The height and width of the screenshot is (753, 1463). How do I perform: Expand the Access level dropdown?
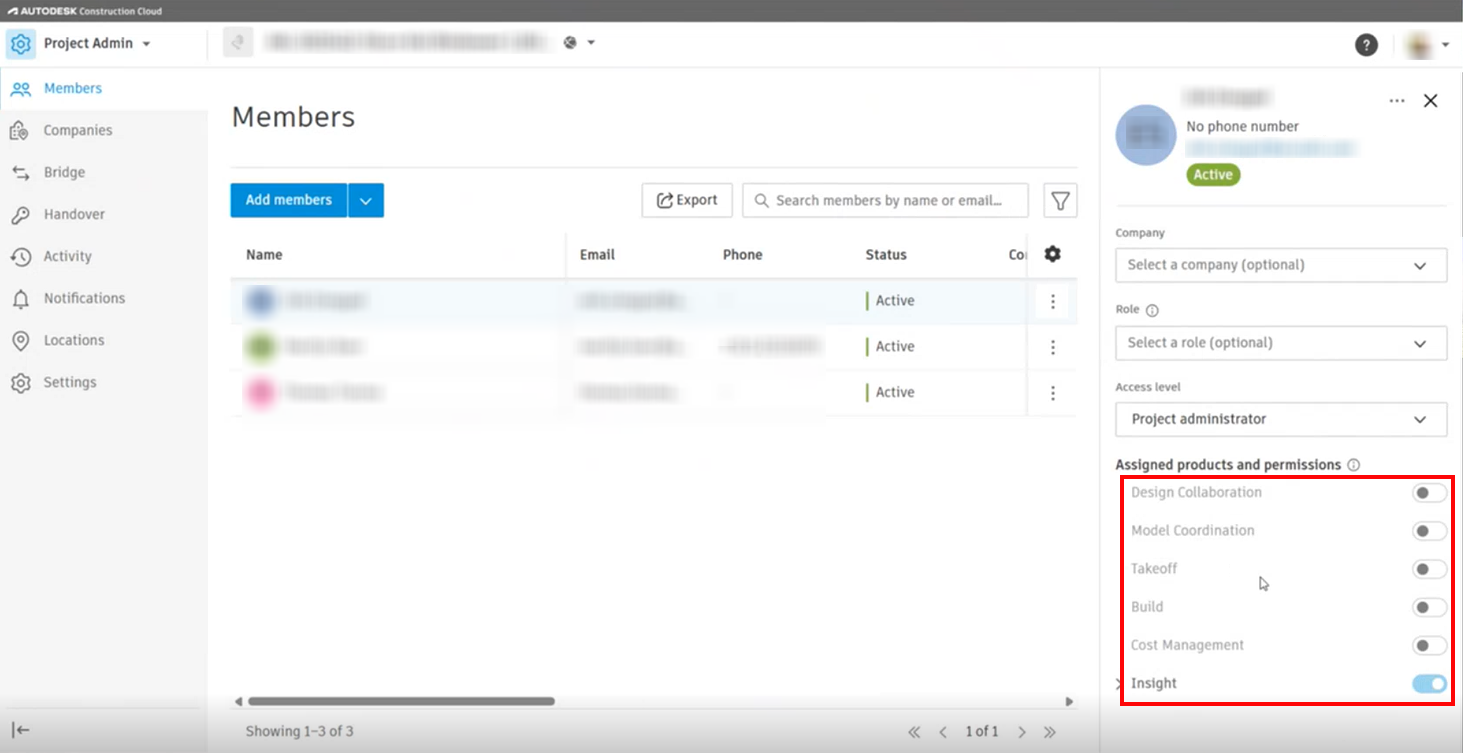(x=1281, y=419)
